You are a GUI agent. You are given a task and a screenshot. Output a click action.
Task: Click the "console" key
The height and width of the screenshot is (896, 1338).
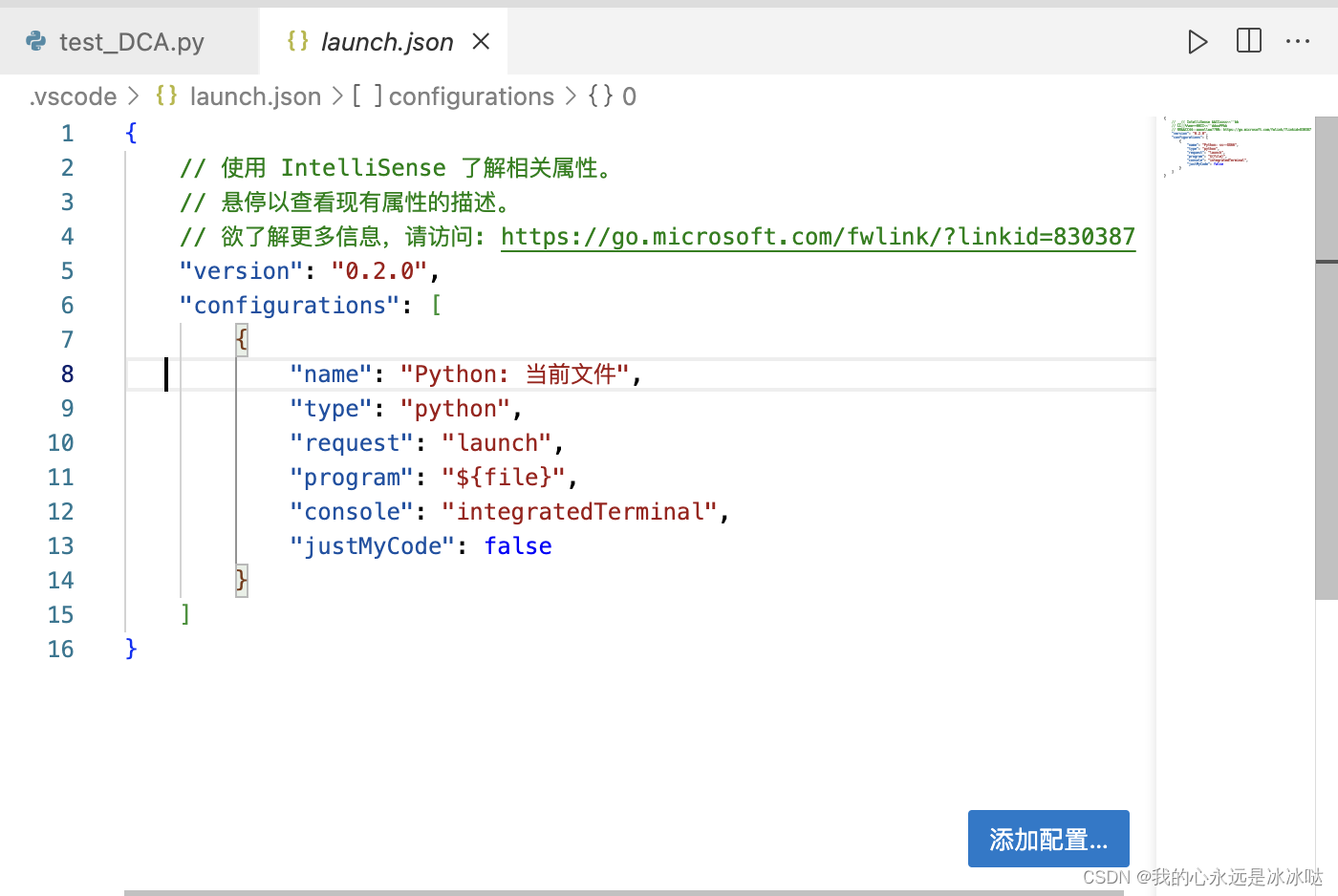click(352, 512)
